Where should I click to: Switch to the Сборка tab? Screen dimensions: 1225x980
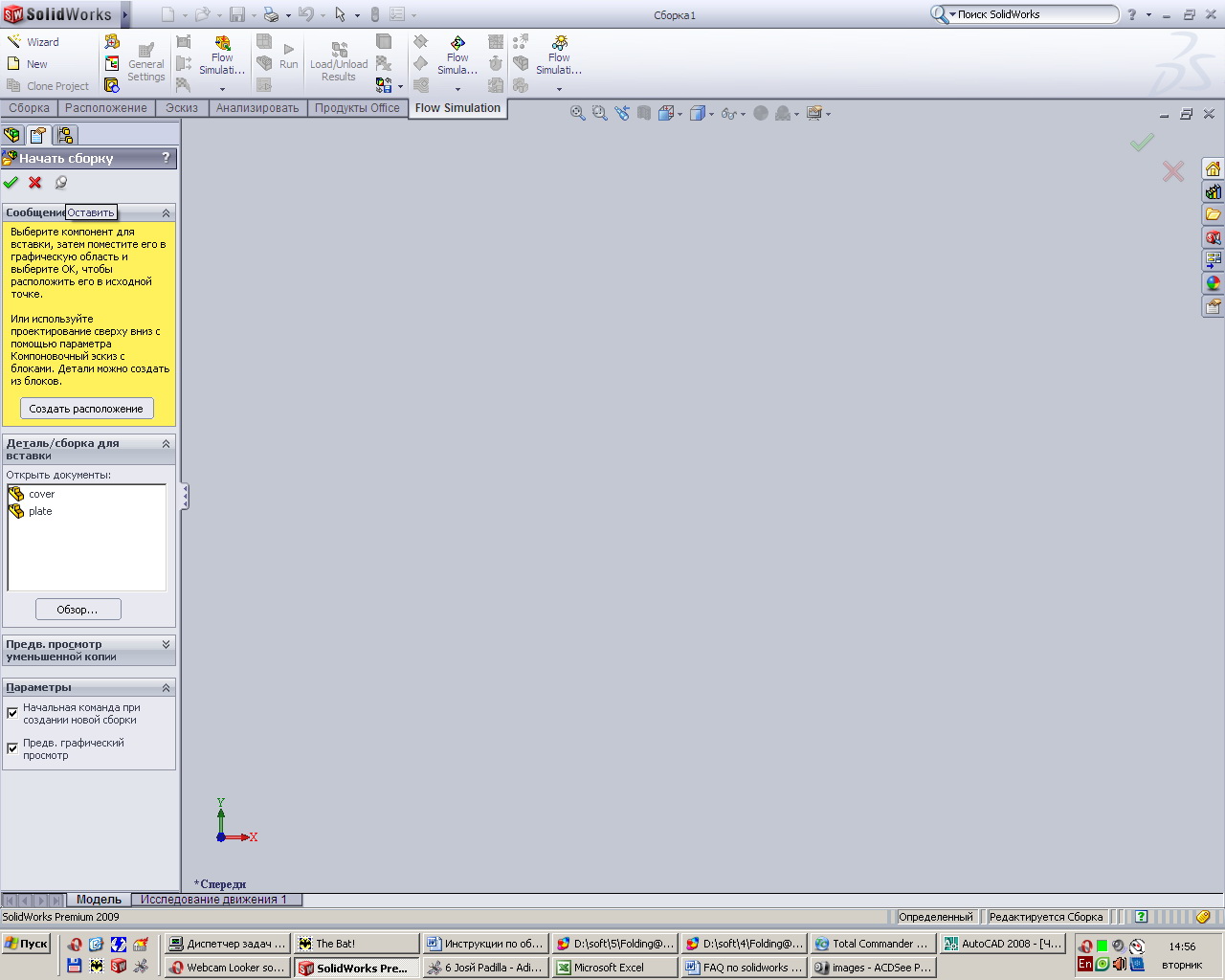pyautogui.click(x=29, y=108)
